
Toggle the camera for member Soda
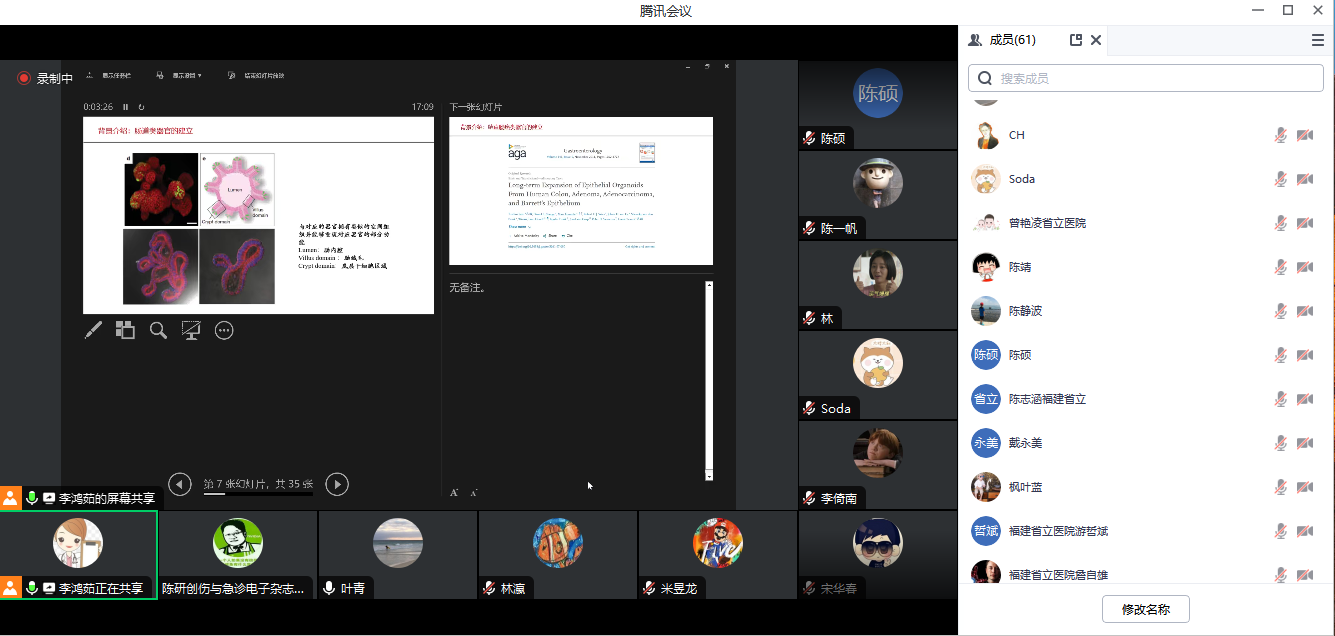1304,179
